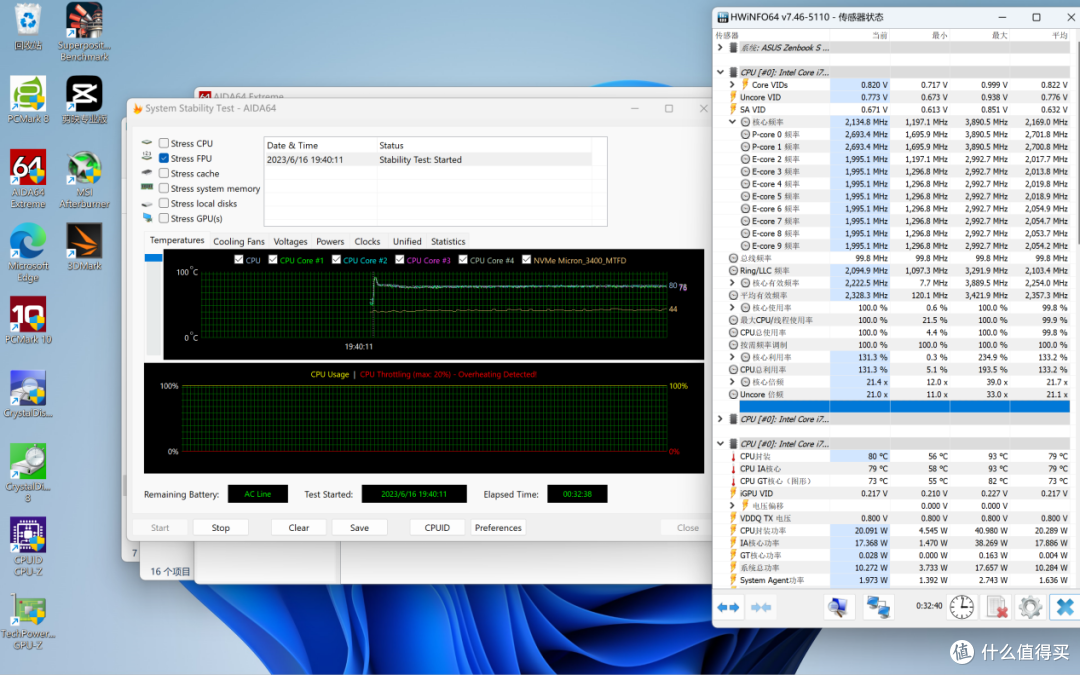
Task: Switch to the Cooling Fans tab
Action: pos(238,241)
